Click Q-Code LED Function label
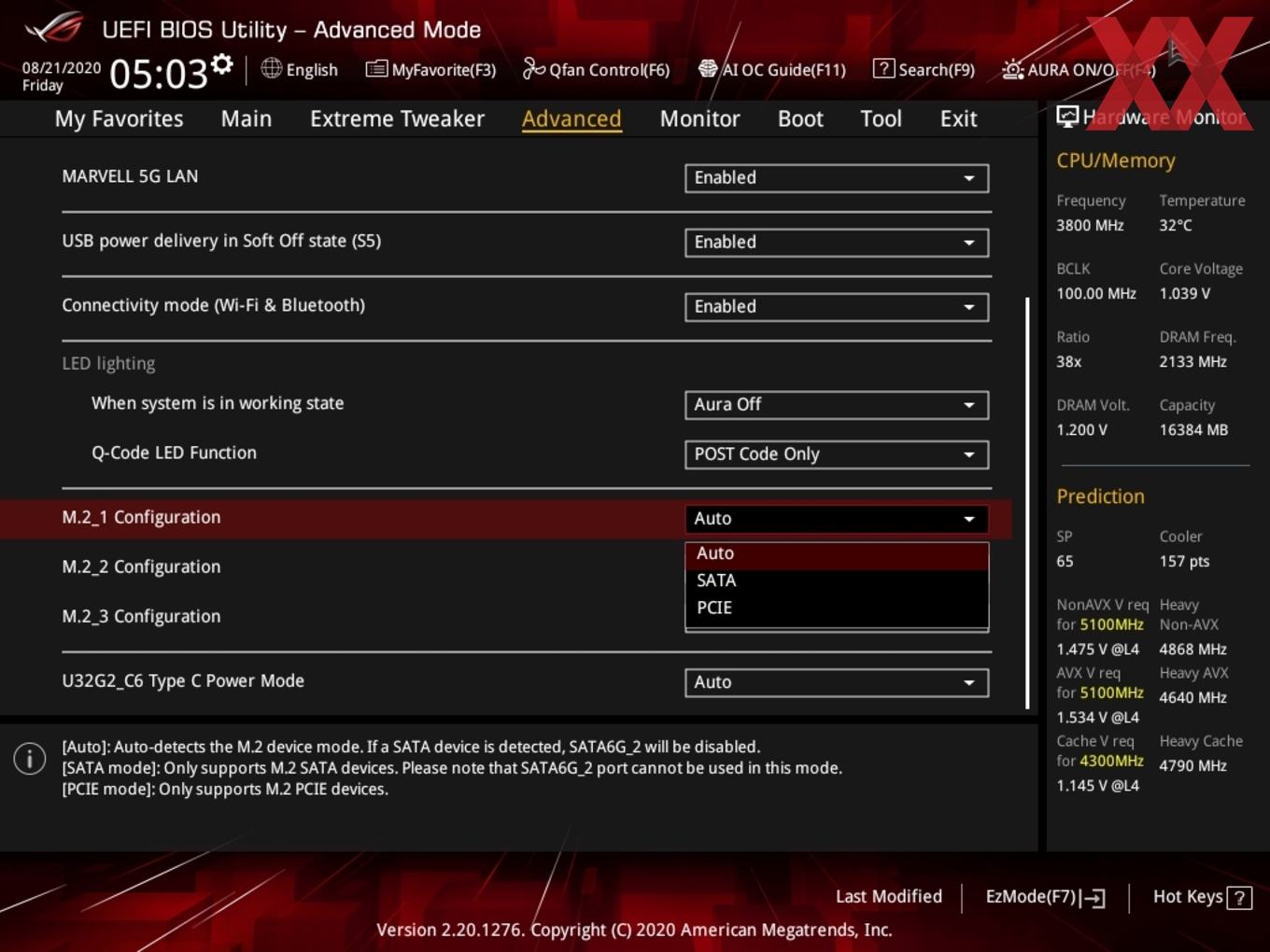 coord(174,453)
